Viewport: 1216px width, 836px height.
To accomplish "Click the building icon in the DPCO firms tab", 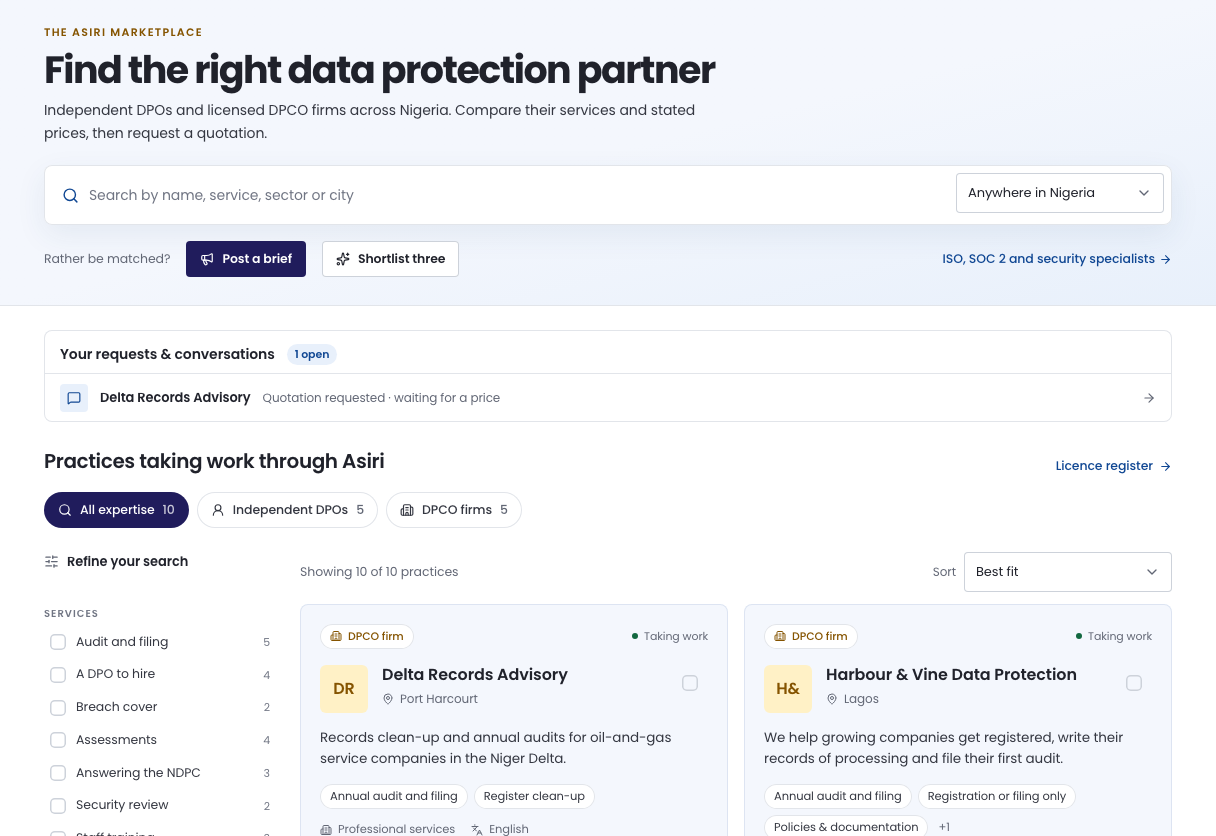I will coord(407,510).
